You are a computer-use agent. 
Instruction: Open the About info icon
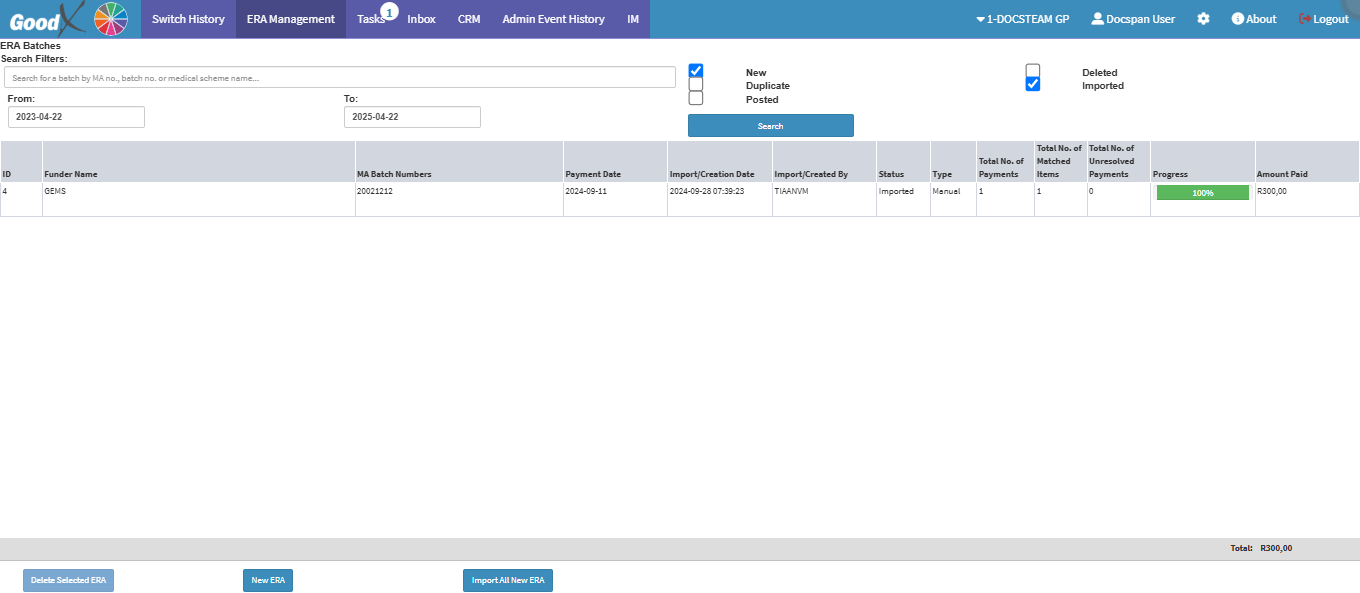(1237, 19)
